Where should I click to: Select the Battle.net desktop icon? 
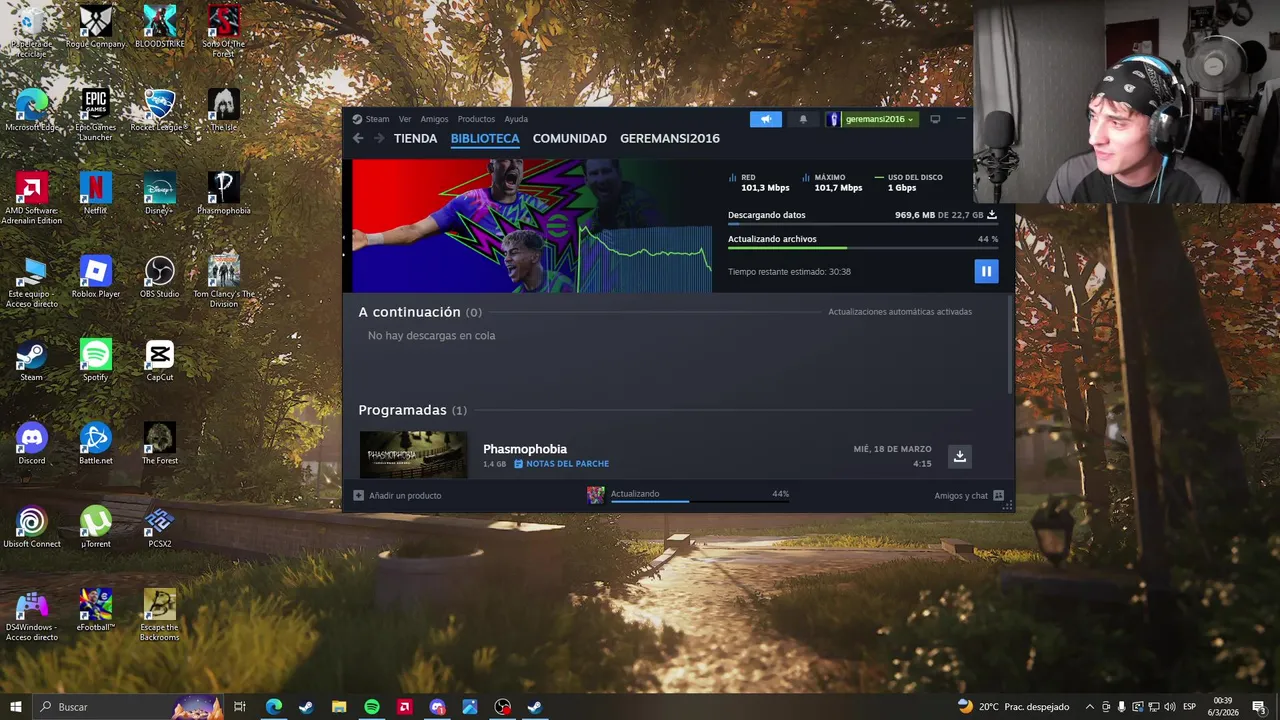[95, 444]
